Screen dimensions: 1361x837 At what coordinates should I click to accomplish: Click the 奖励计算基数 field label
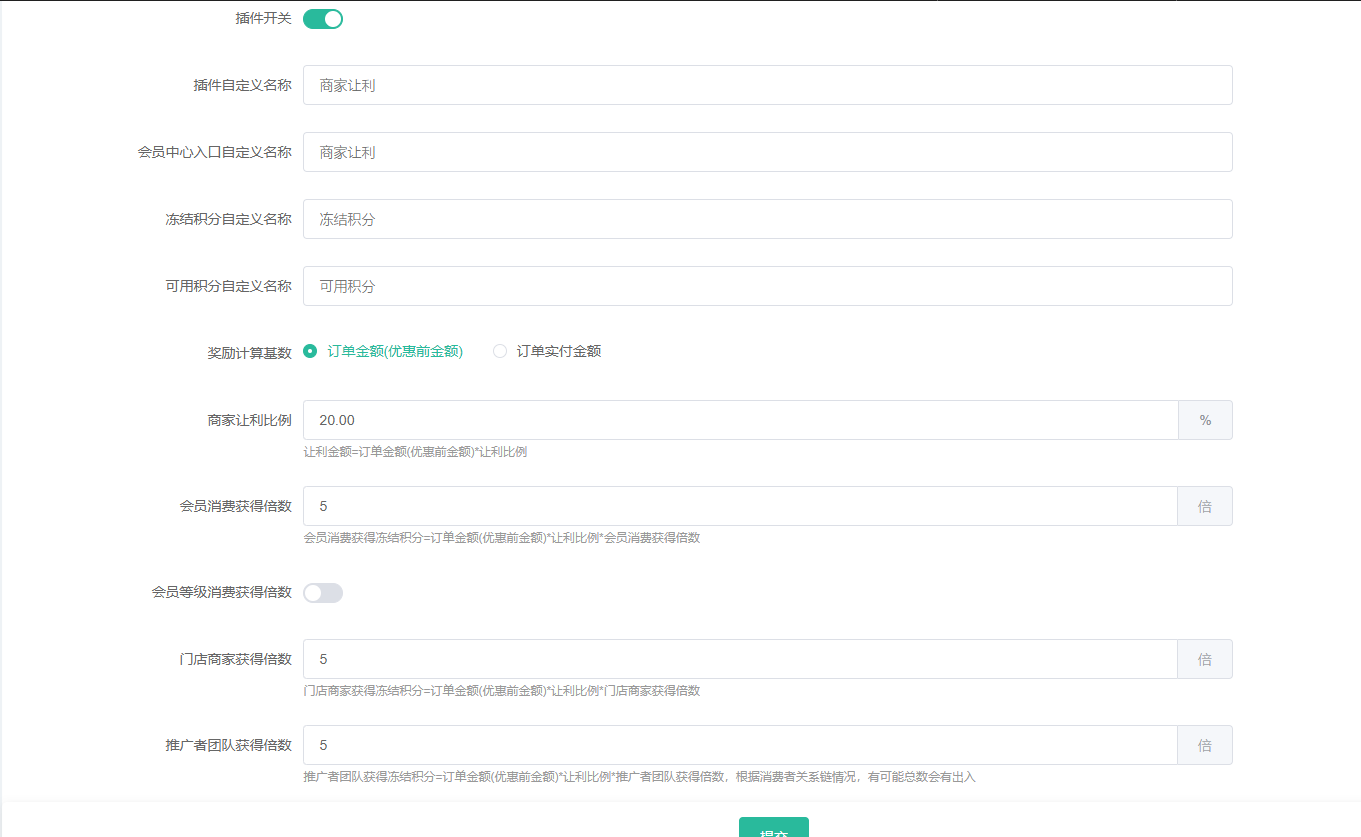[x=249, y=353]
